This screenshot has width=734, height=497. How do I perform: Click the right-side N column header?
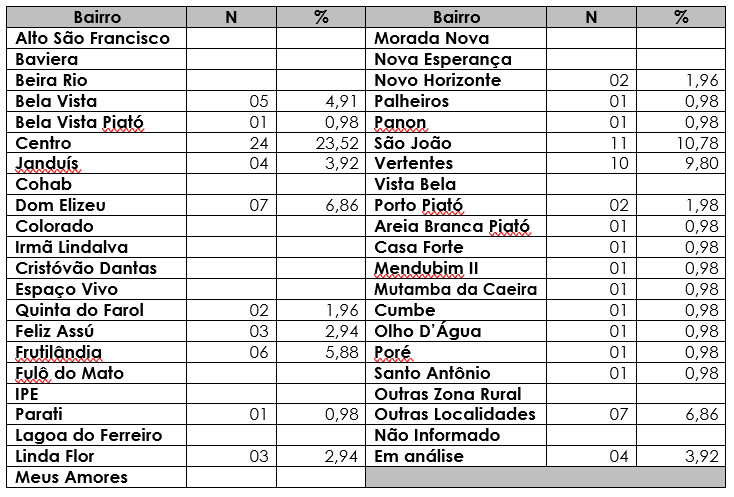591,17
